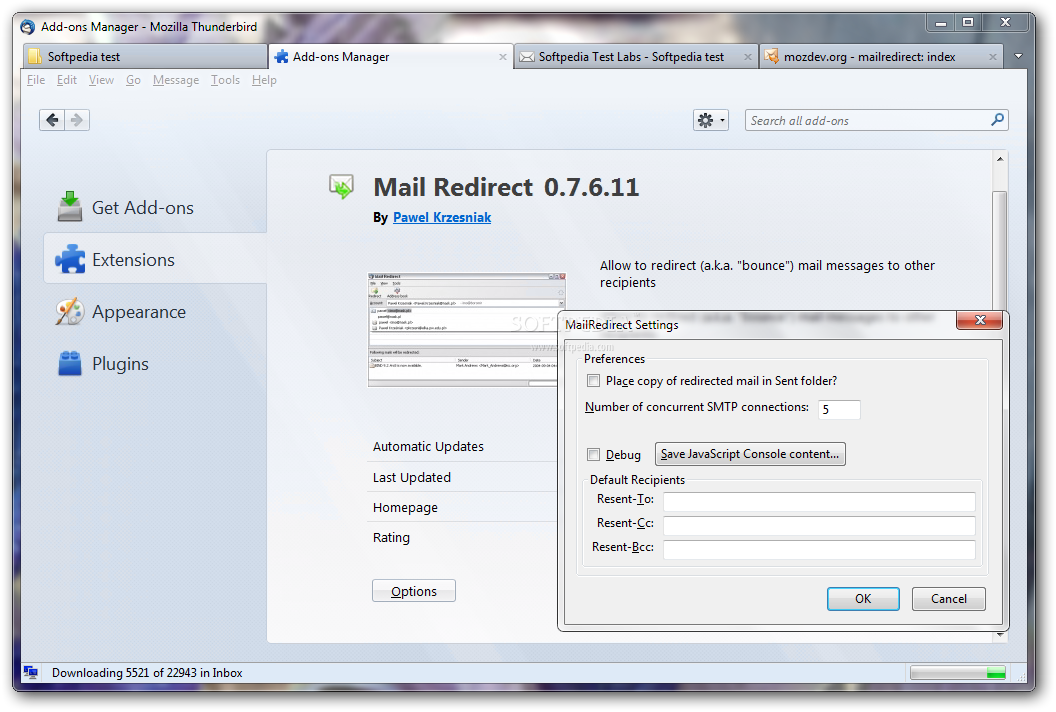Click 'Downloading 5521 of 22943 in Inbox' status text

pos(147,673)
